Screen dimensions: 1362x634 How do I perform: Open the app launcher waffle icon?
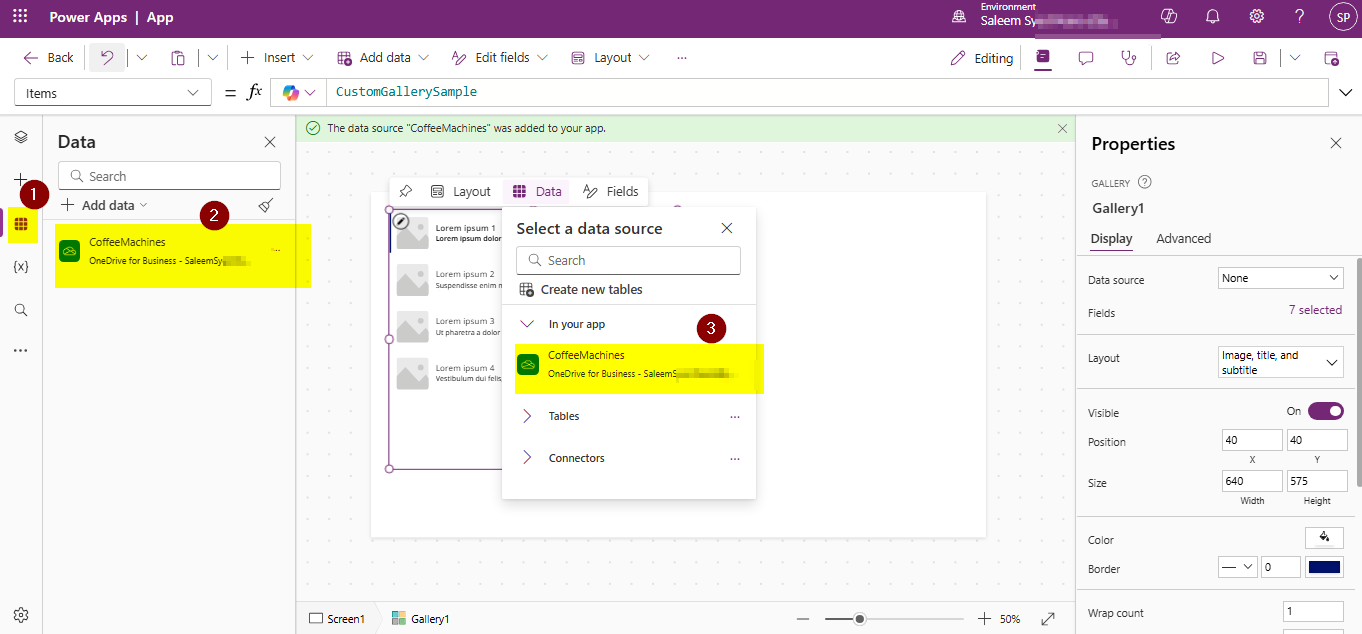click(x=20, y=17)
